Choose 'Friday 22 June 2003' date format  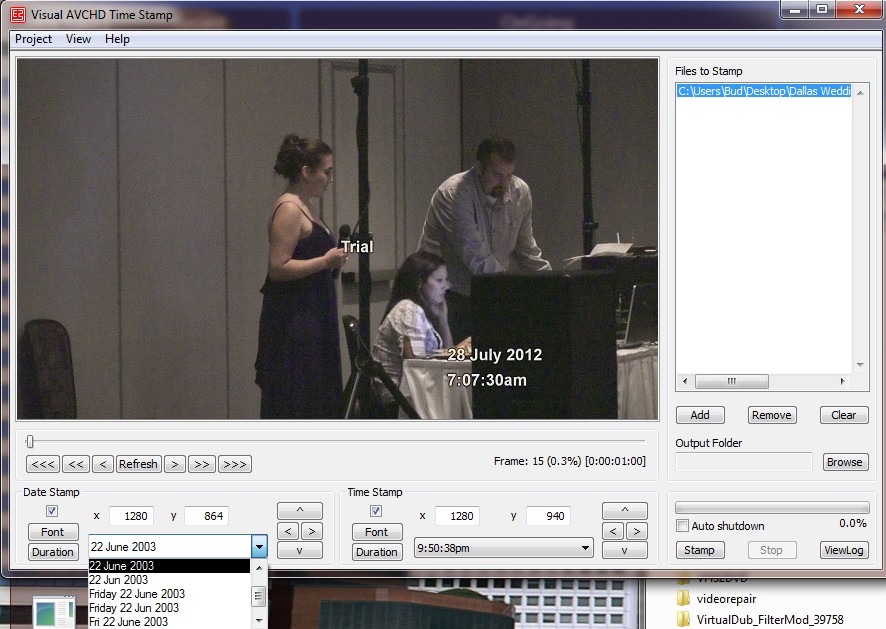tap(137, 594)
